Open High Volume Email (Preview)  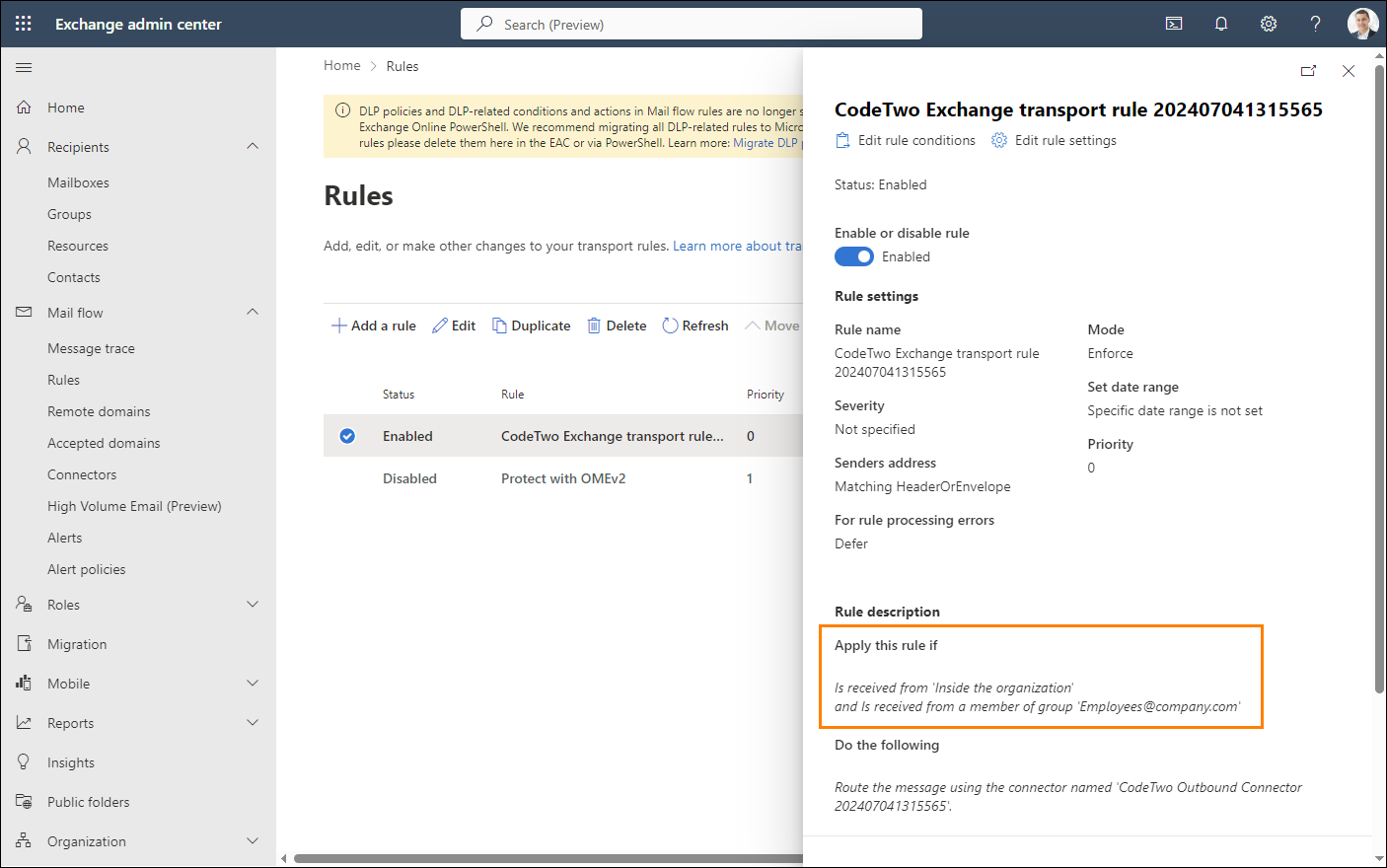click(134, 506)
